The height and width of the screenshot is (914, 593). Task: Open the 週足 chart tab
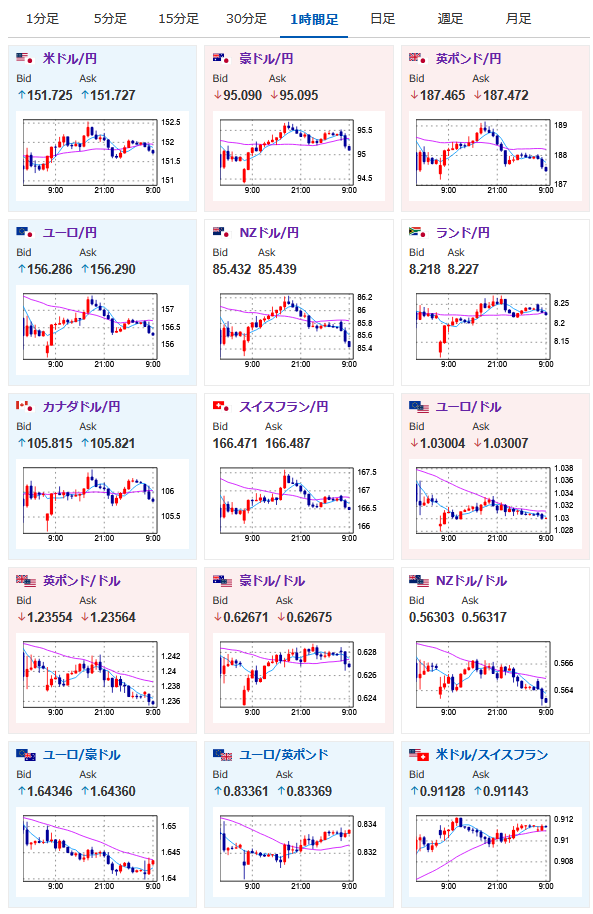tap(450, 19)
